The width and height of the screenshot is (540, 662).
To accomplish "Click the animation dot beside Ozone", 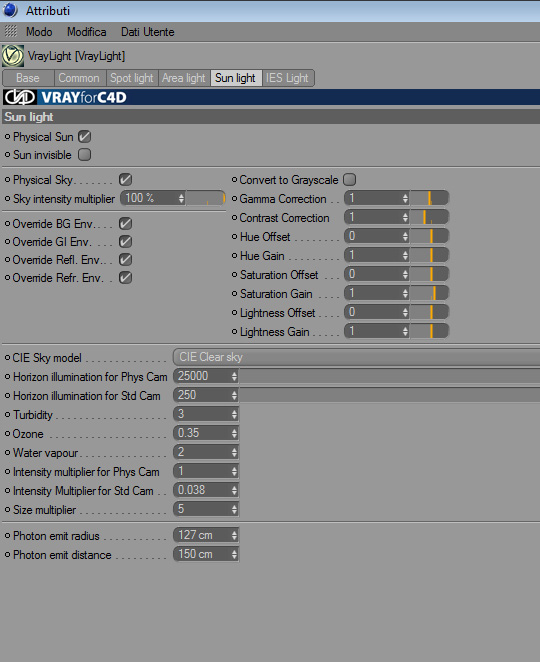I will tap(7, 434).
